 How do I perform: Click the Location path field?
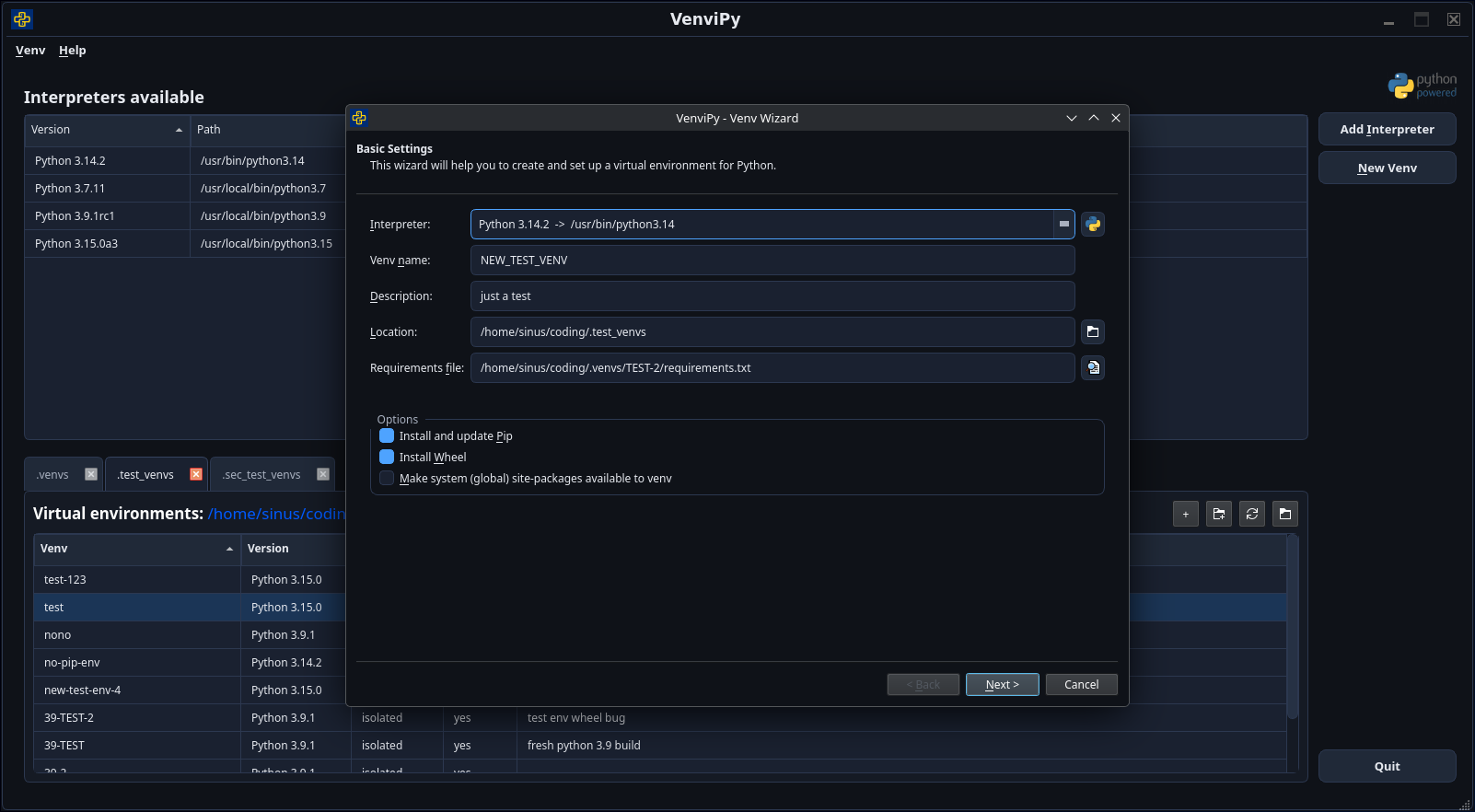(x=772, y=331)
